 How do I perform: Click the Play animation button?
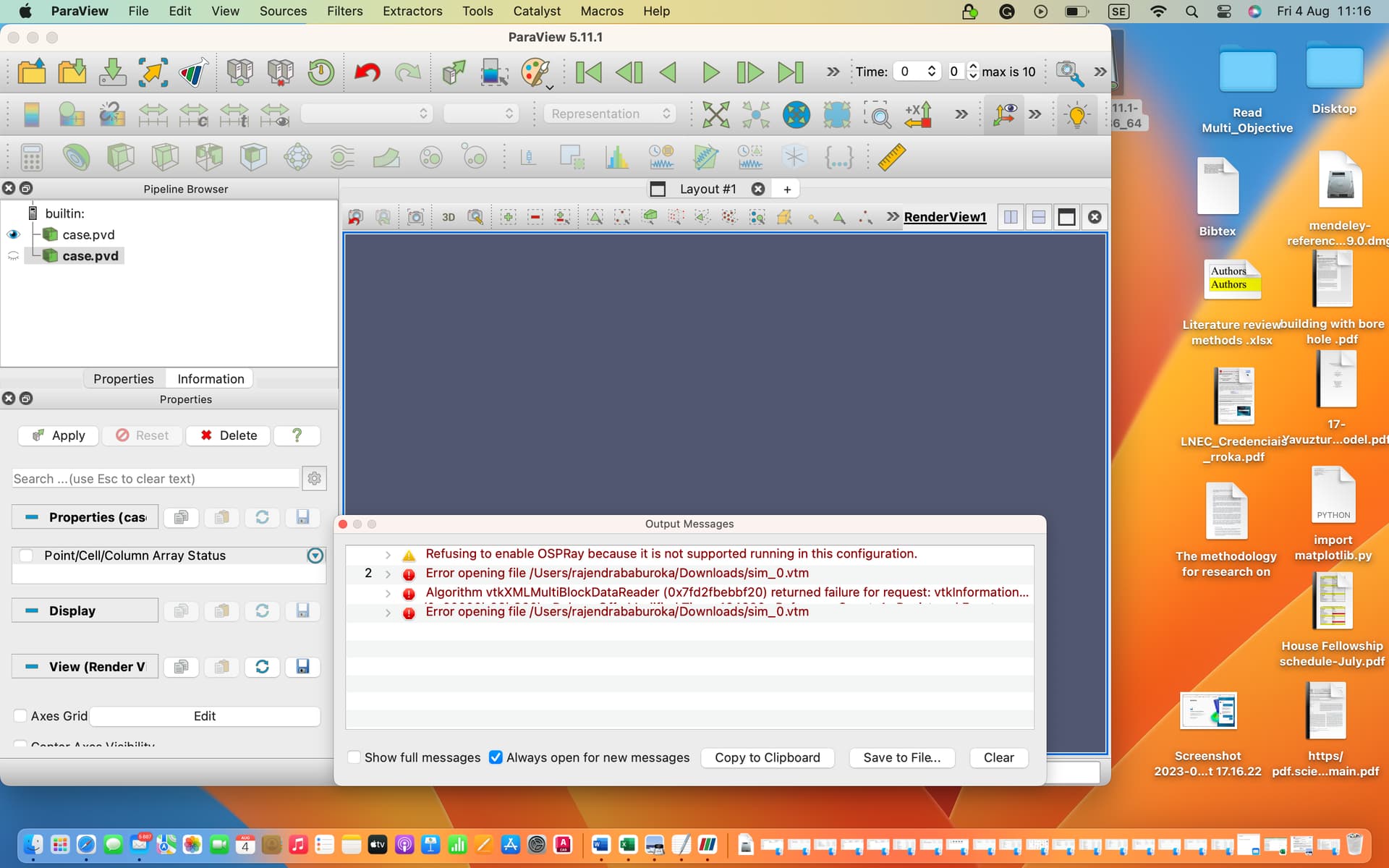(x=710, y=72)
